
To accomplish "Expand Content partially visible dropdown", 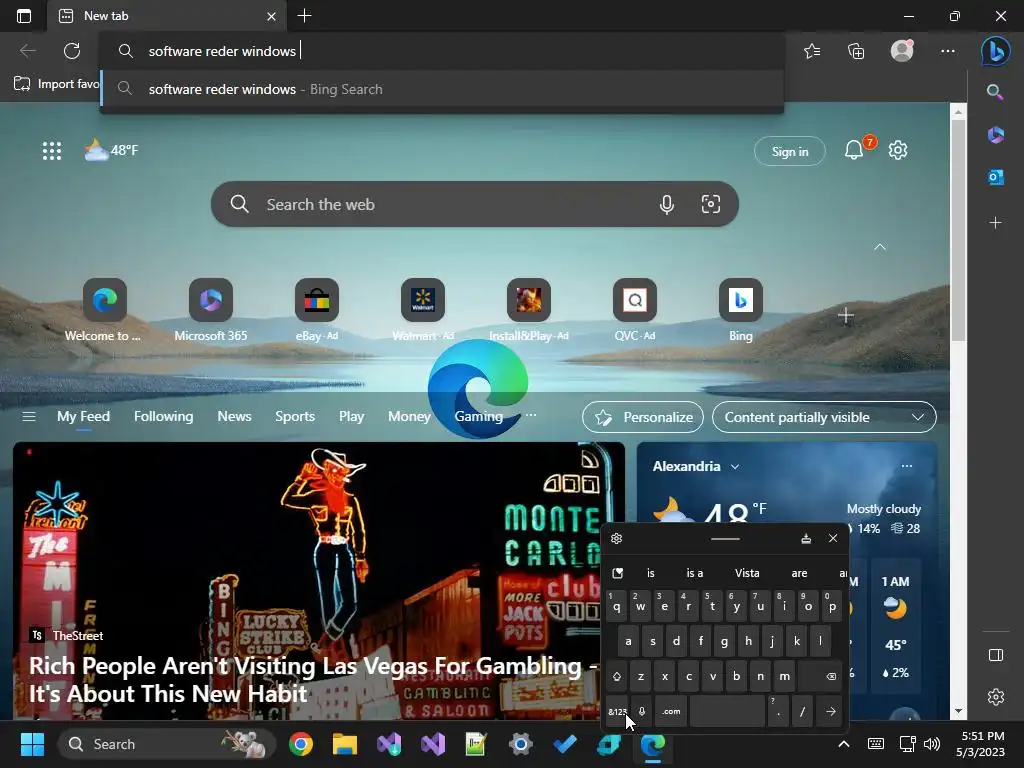I will tap(824, 417).
